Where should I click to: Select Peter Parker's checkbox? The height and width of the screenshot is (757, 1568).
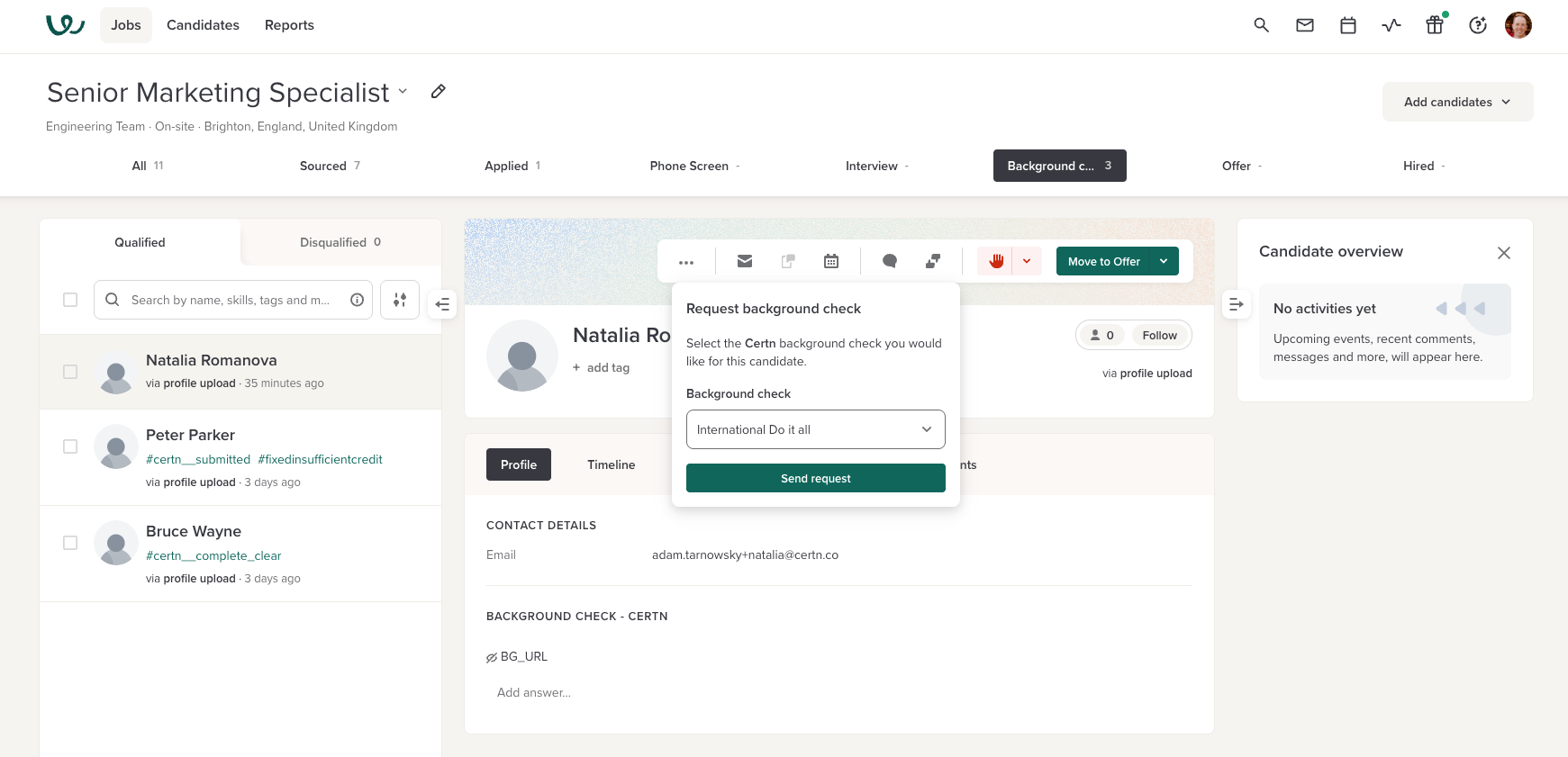click(x=70, y=446)
